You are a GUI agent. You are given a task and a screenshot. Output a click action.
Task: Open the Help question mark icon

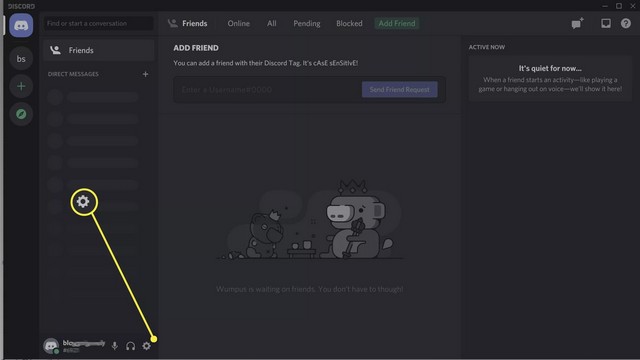tap(626, 24)
